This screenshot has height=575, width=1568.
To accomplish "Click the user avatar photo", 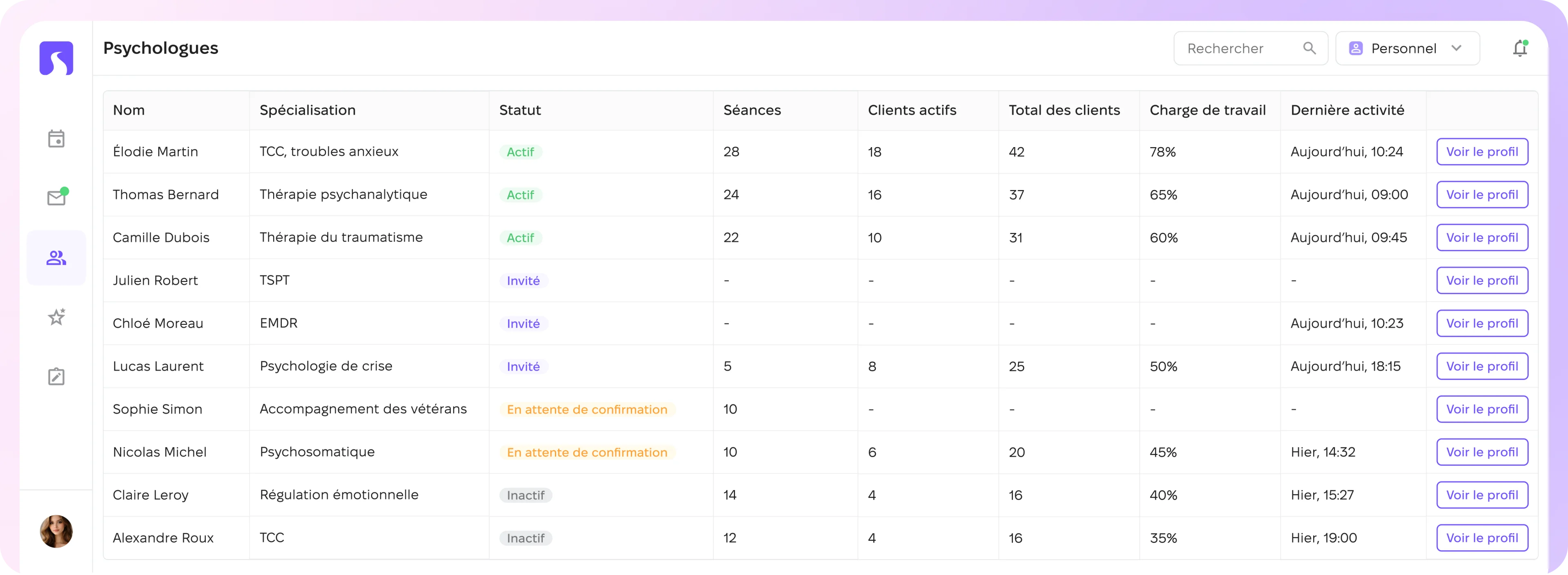I will click(56, 532).
